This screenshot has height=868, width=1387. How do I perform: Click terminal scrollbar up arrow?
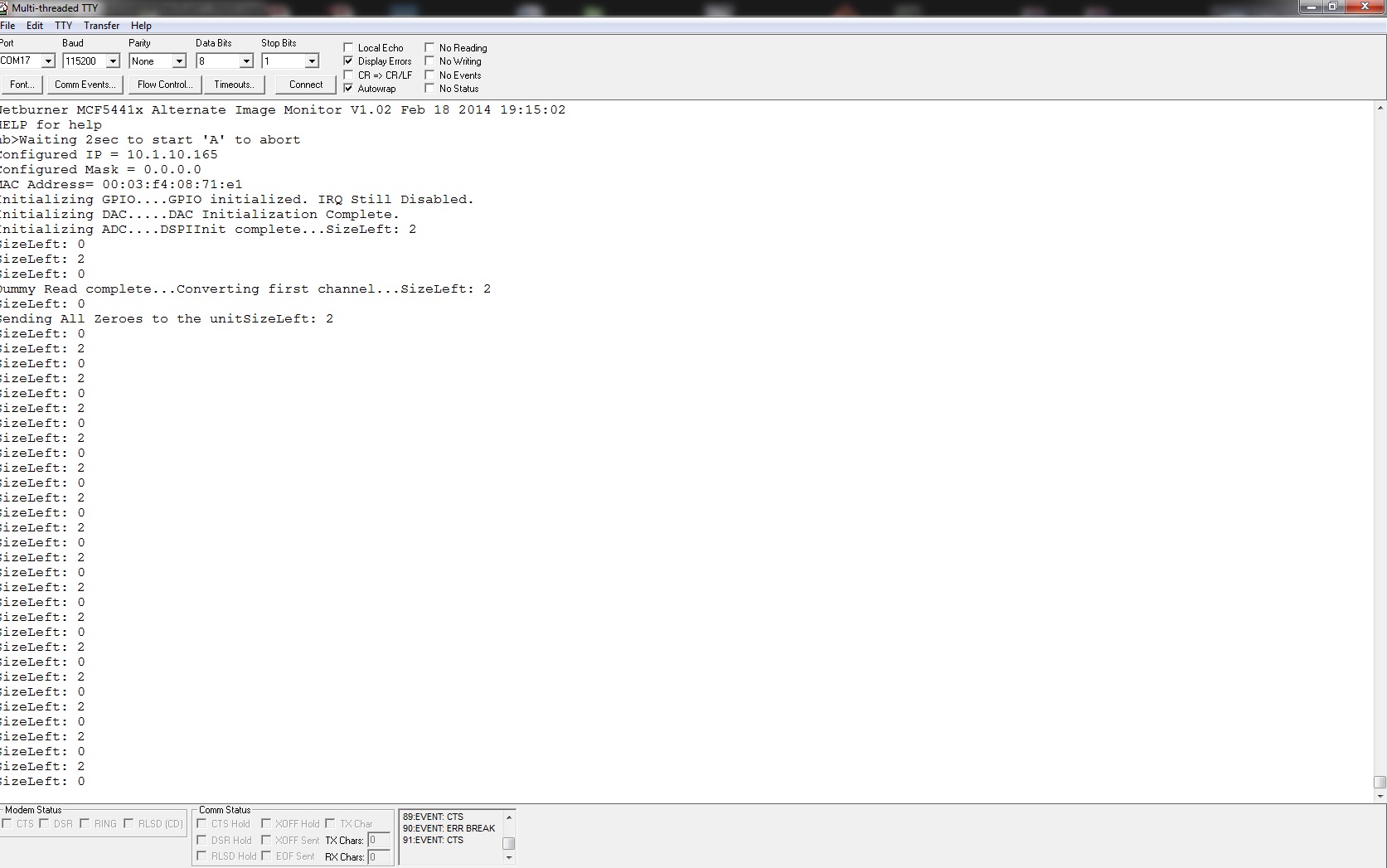click(x=1380, y=108)
